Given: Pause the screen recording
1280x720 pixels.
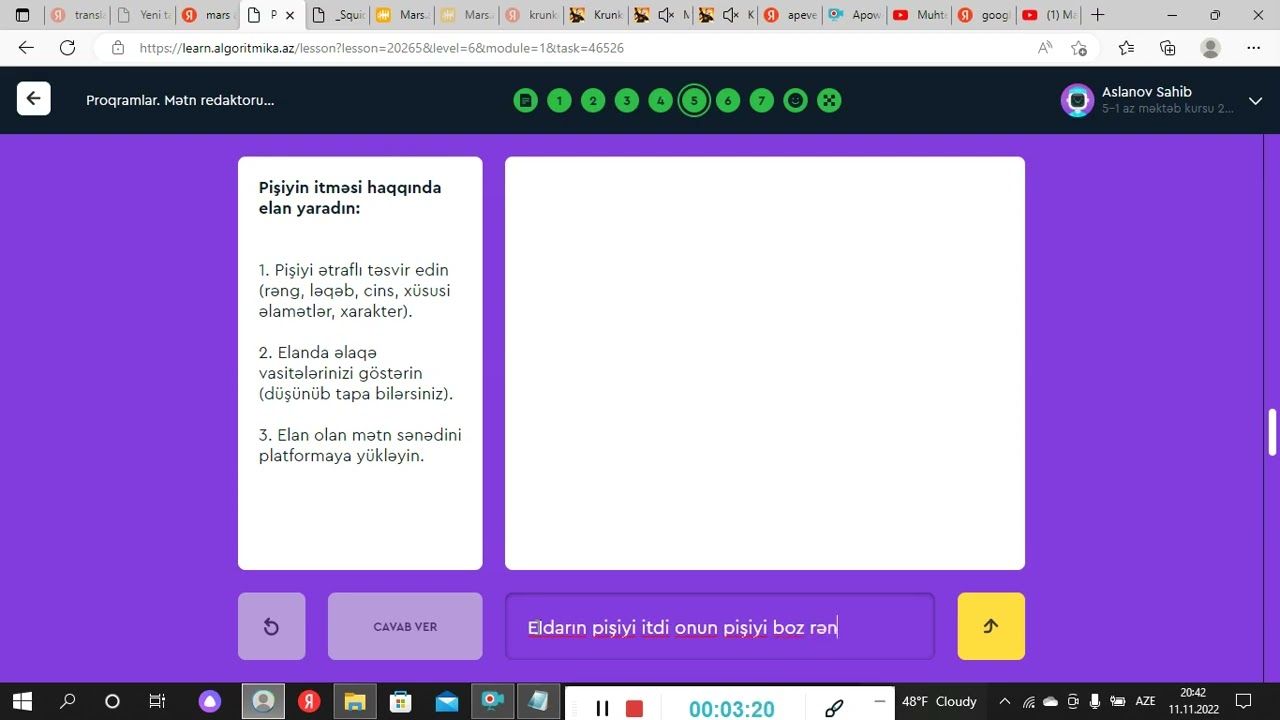Looking at the screenshot, I should 602,708.
